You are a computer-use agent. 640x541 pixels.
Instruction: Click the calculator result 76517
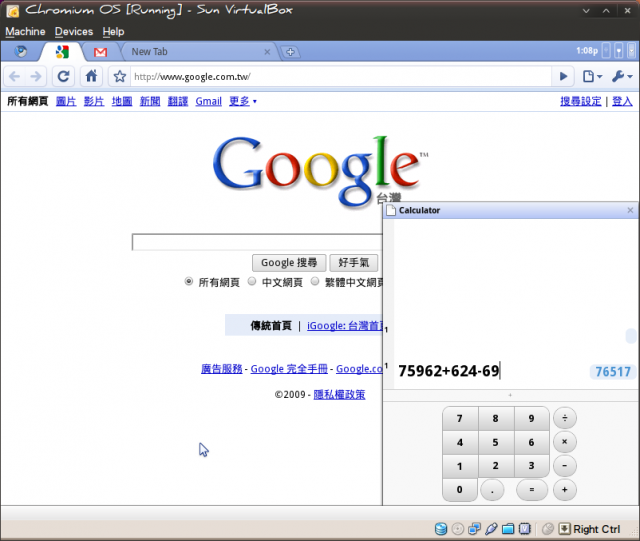click(613, 372)
